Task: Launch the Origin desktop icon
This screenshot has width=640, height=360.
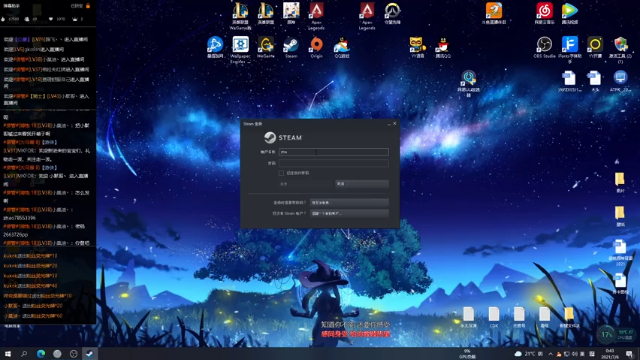Action: pyautogui.click(x=316, y=47)
